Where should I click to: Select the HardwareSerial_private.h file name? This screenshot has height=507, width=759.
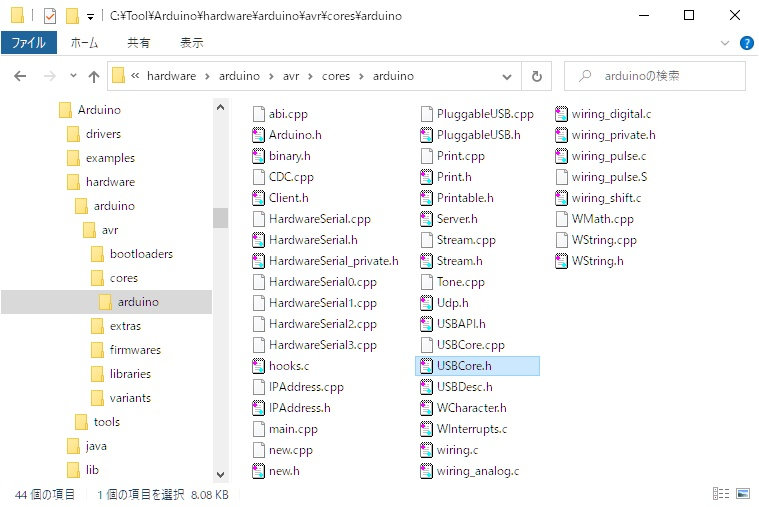click(x=334, y=261)
